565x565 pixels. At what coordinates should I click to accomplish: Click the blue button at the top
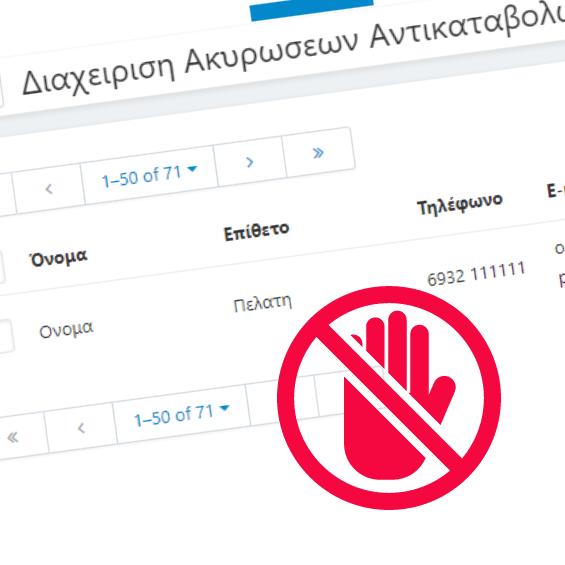click(x=312, y=10)
